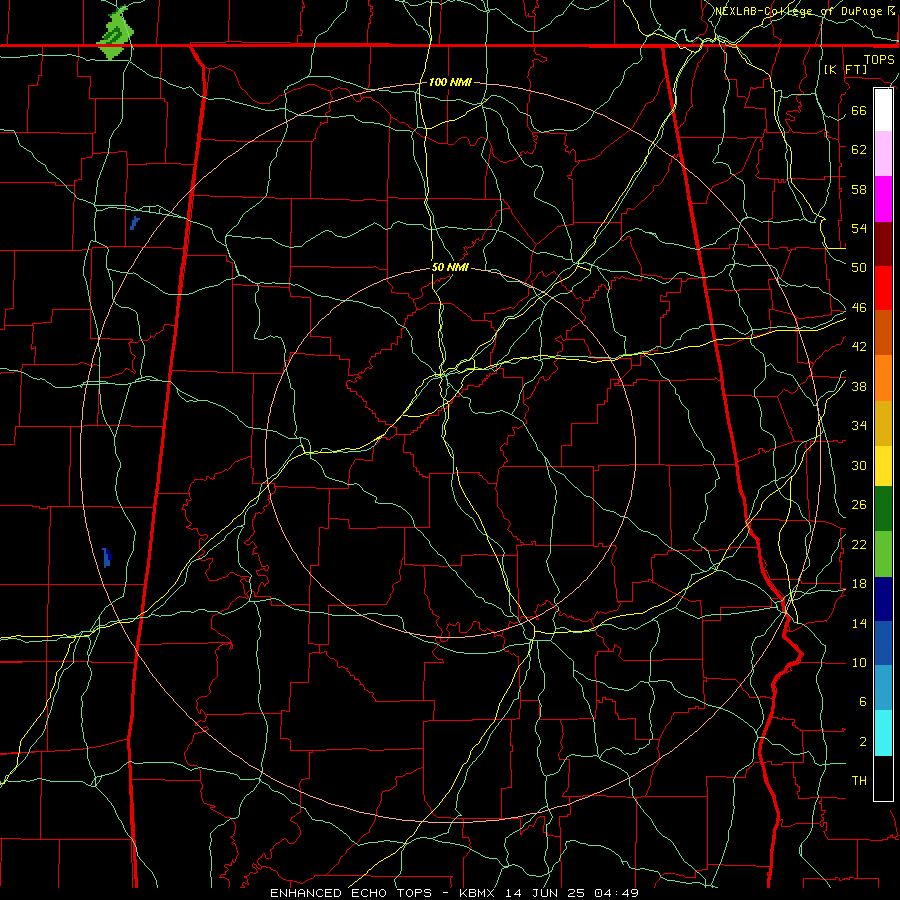Click the "50 NMI" range ring label
900x900 pixels.
450,267
